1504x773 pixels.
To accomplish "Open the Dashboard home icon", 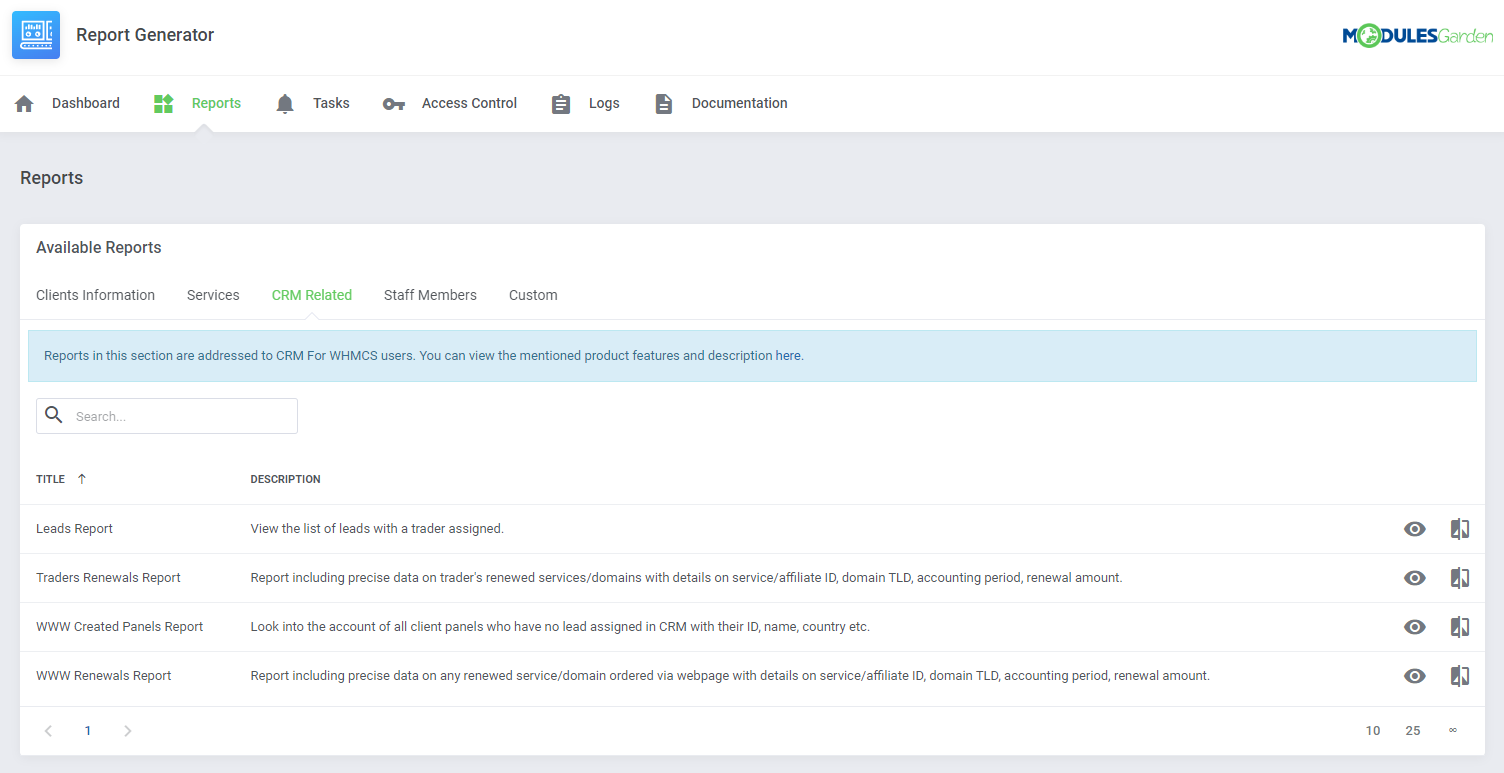I will 25,104.
